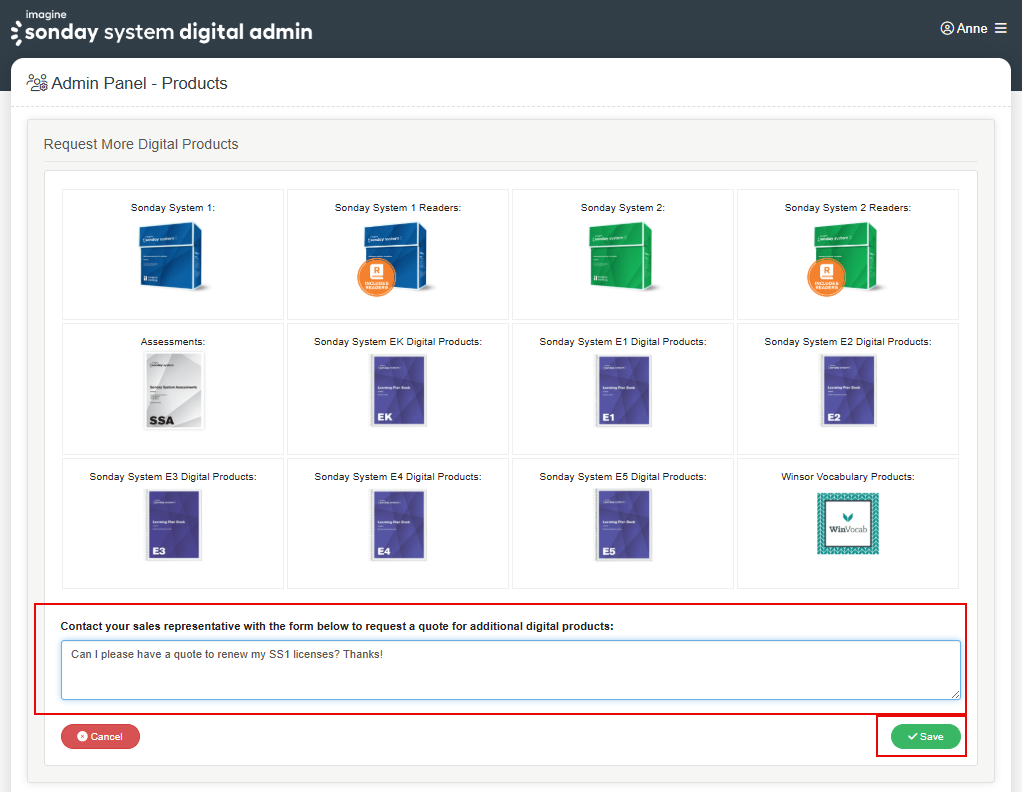Select the EK Learning Plan Book cover
The width and height of the screenshot is (1022, 792).
397,391
